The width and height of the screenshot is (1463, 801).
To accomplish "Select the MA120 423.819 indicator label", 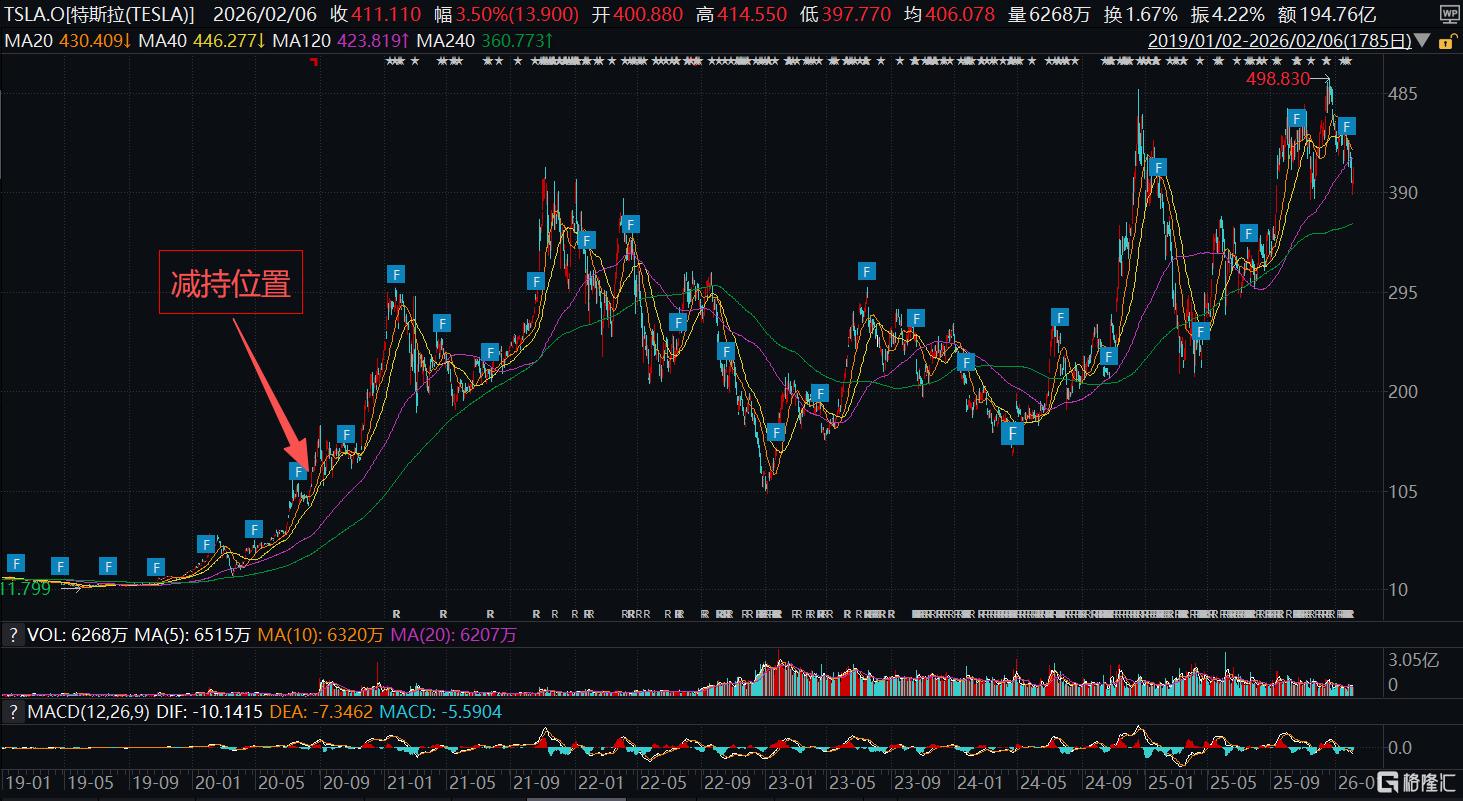I will coord(340,41).
